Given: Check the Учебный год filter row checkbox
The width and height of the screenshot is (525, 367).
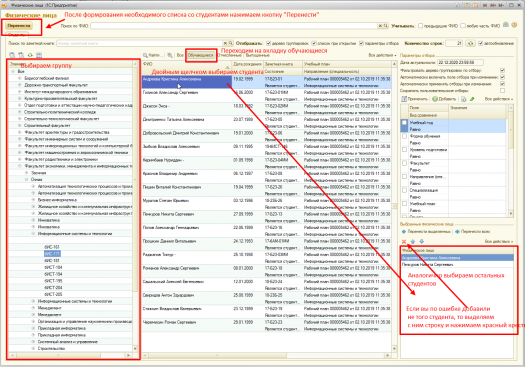Looking at the screenshot, I should tap(404, 123).
